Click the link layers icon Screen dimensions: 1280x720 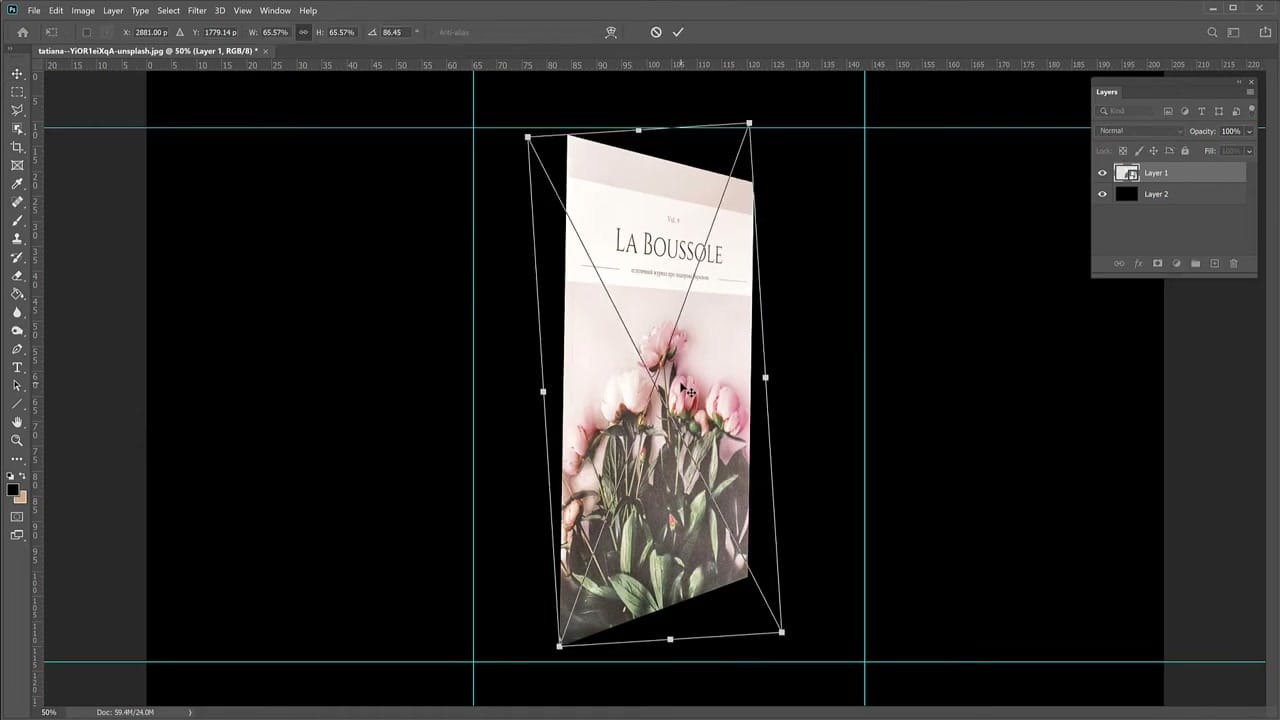[1119, 263]
